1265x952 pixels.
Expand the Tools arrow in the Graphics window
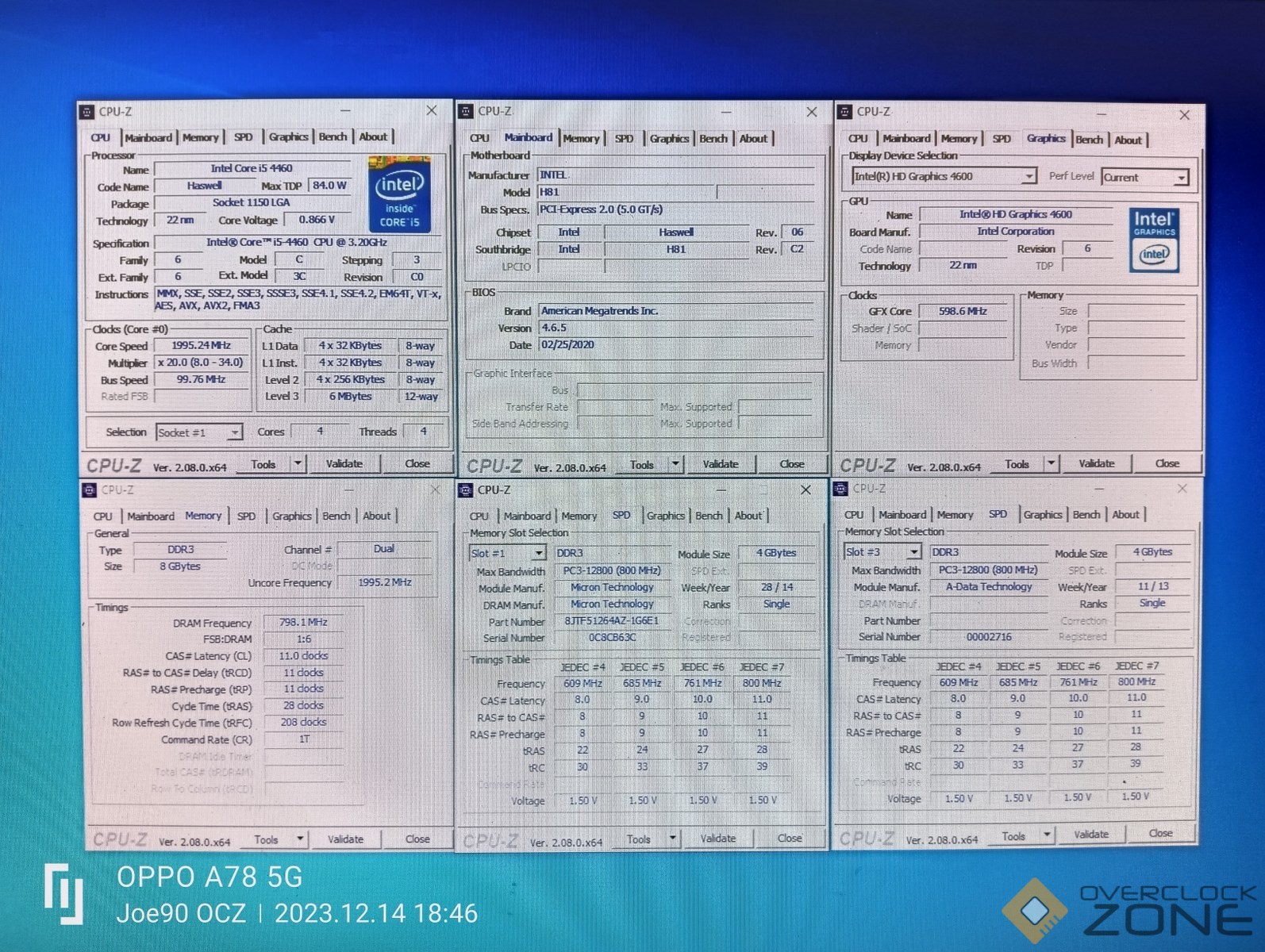1051,463
